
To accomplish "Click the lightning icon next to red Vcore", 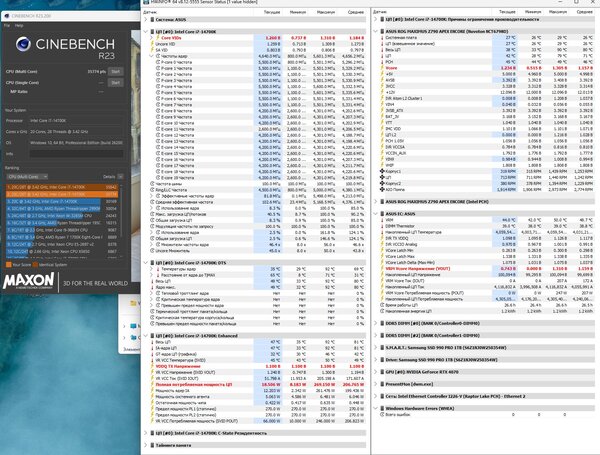I will (x=382, y=68).
